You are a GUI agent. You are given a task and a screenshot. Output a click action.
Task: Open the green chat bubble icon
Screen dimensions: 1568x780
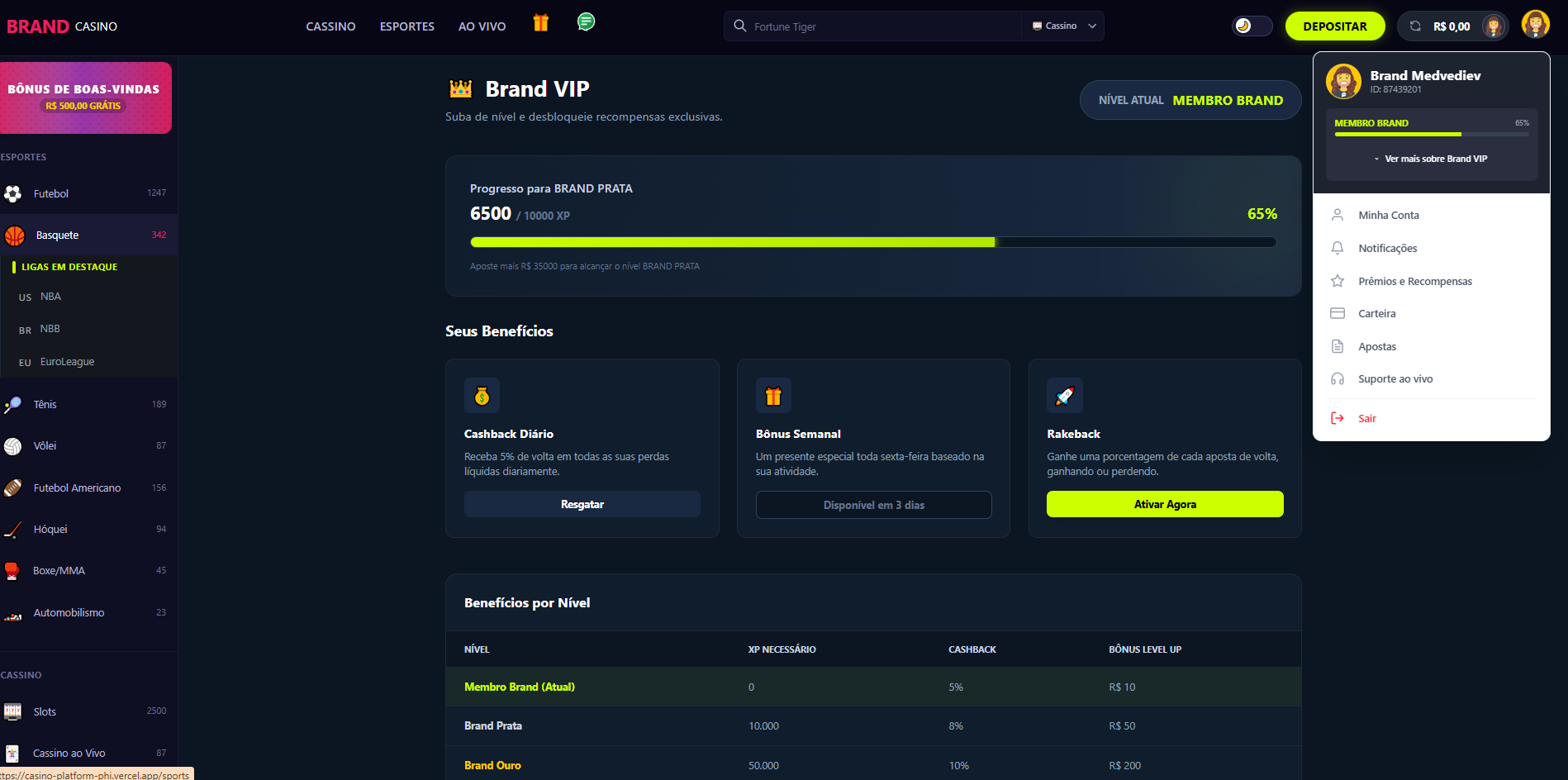click(586, 22)
